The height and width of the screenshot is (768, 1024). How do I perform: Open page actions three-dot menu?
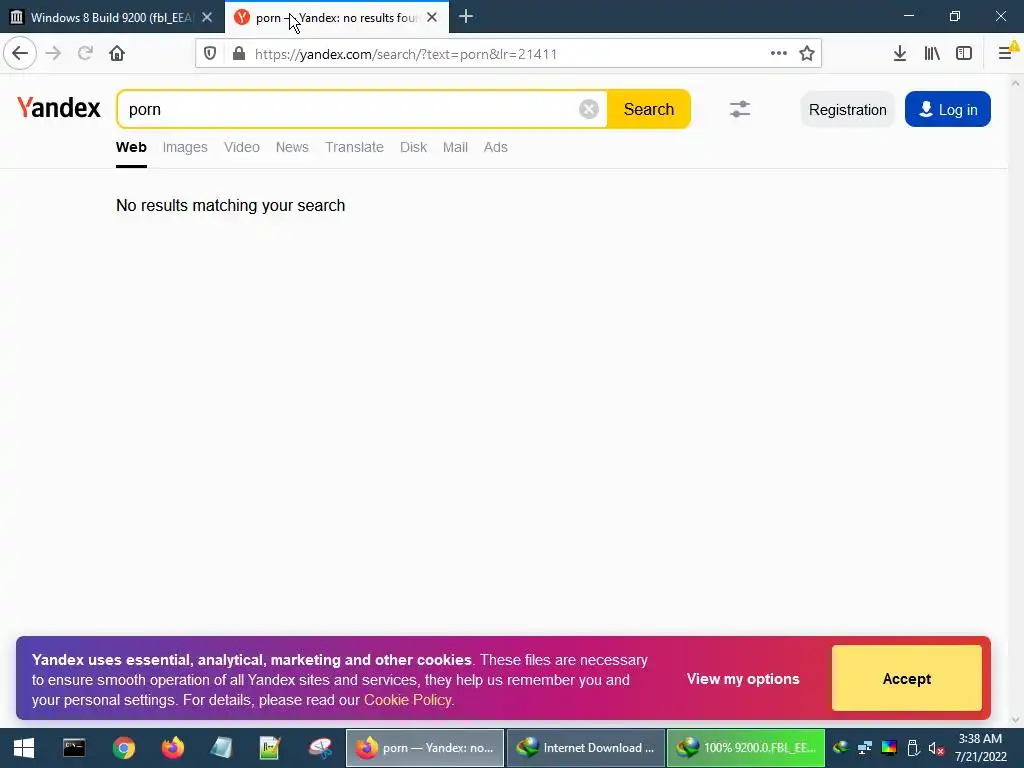point(778,54)
